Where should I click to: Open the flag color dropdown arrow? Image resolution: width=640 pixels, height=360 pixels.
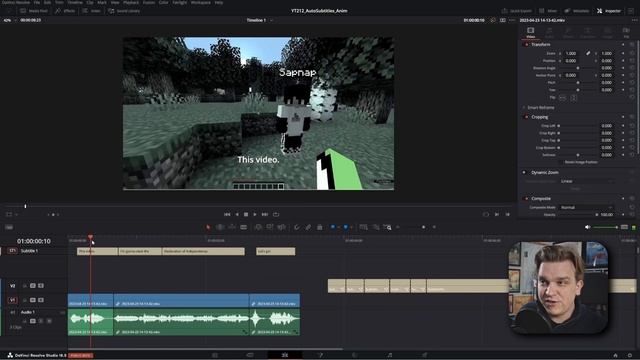click(338, 227)
